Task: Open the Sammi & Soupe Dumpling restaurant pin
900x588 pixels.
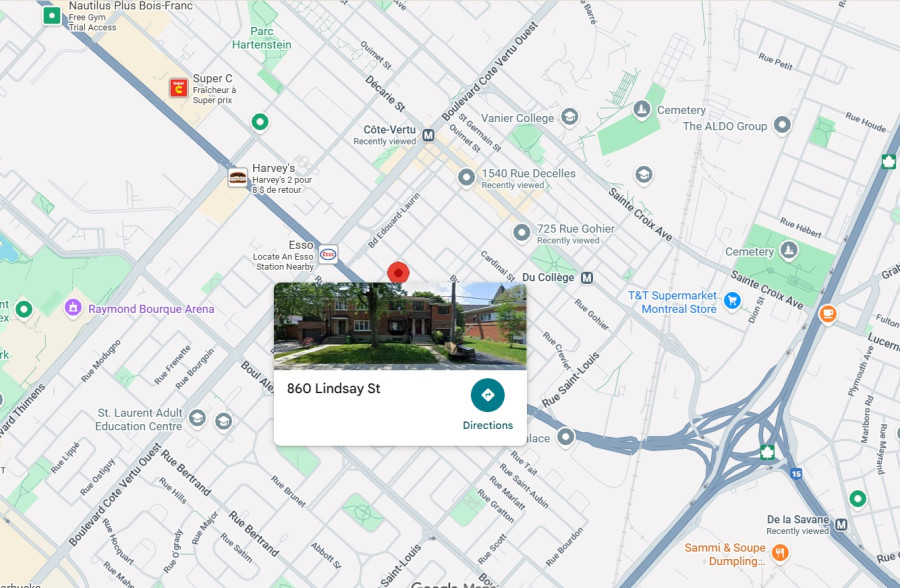Action: pos(779,553)
